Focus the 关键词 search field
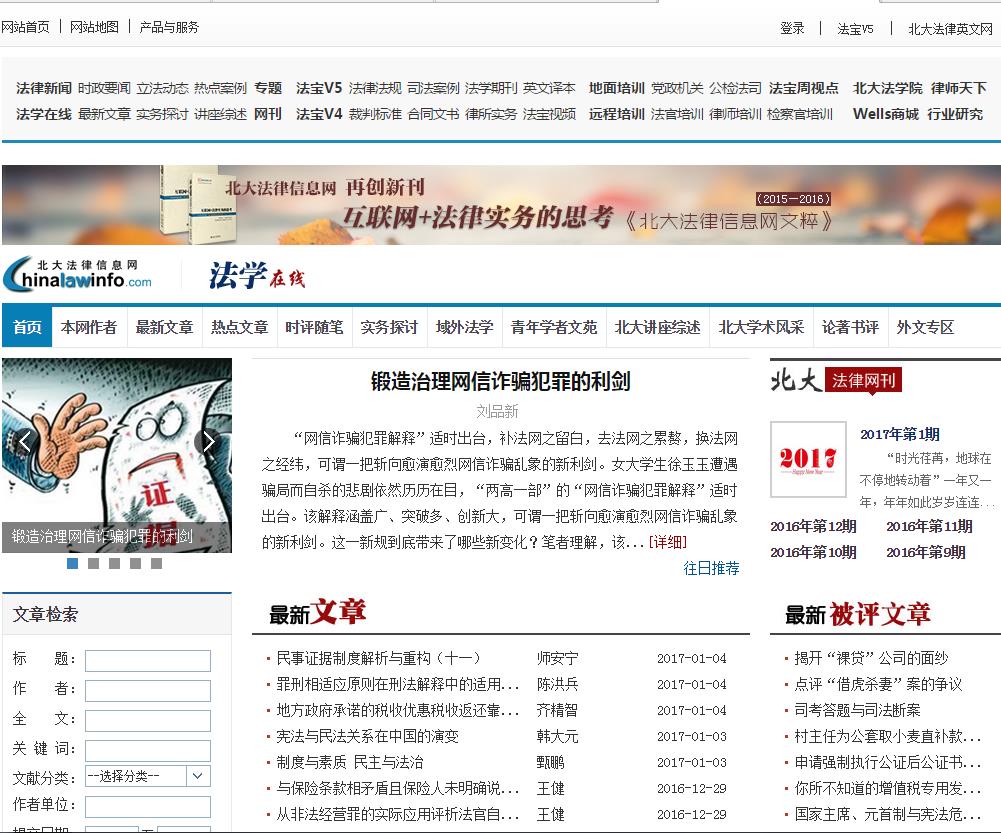Viewport: 1001px width, 833px height. coord(147,751)
